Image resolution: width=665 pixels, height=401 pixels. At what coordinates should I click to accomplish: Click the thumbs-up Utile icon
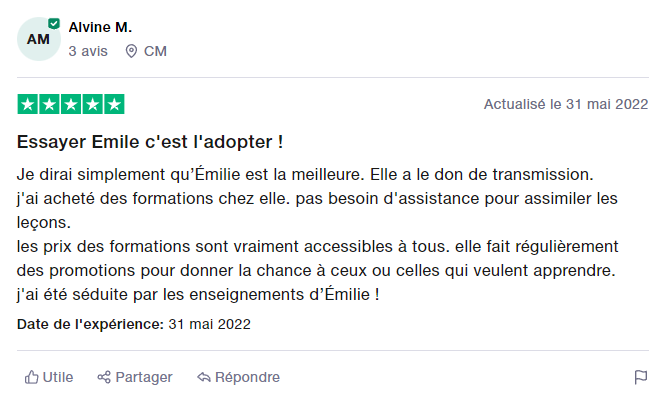31,377
